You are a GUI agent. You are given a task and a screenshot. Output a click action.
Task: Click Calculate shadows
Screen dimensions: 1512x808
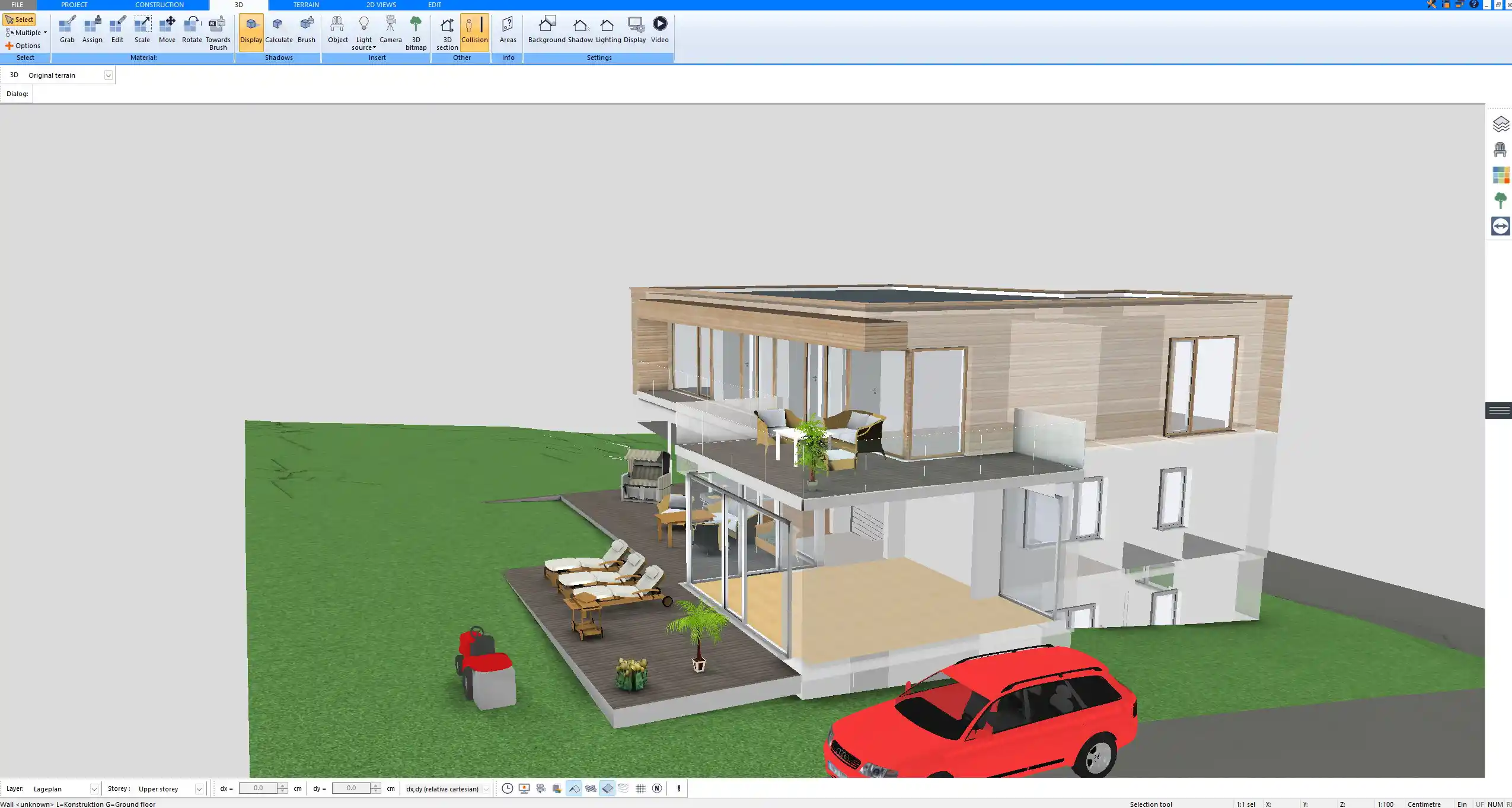(279, 30)
